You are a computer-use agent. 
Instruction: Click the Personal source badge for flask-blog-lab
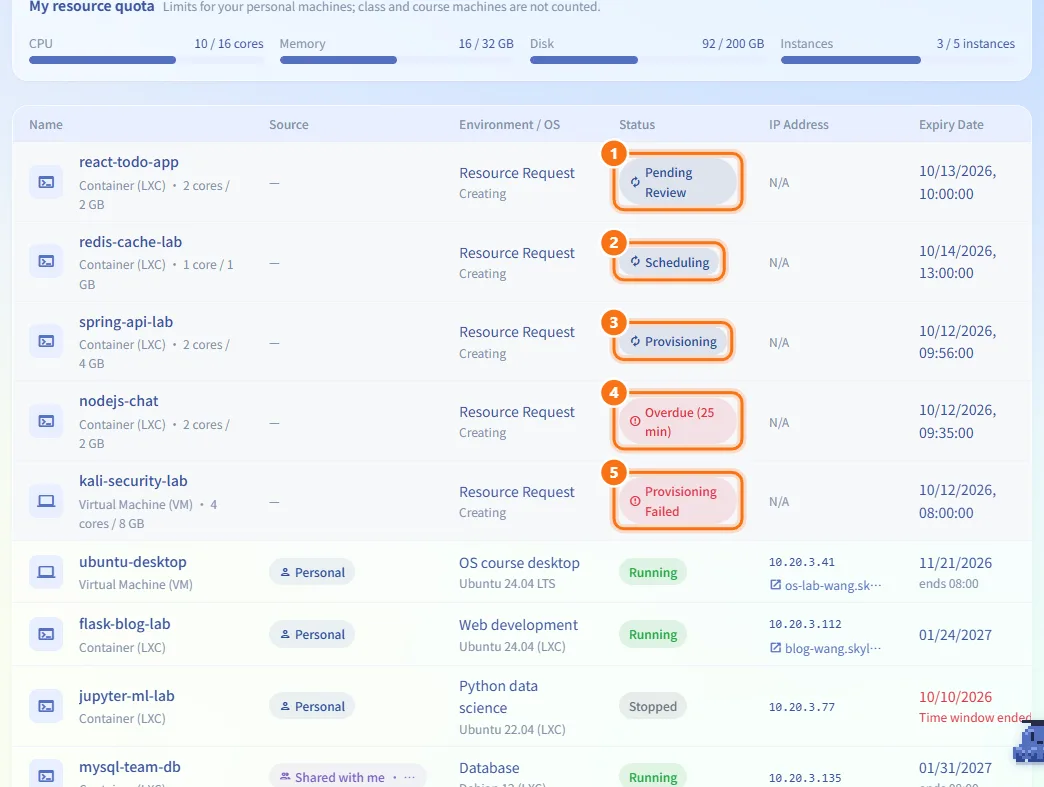point(312,634)
